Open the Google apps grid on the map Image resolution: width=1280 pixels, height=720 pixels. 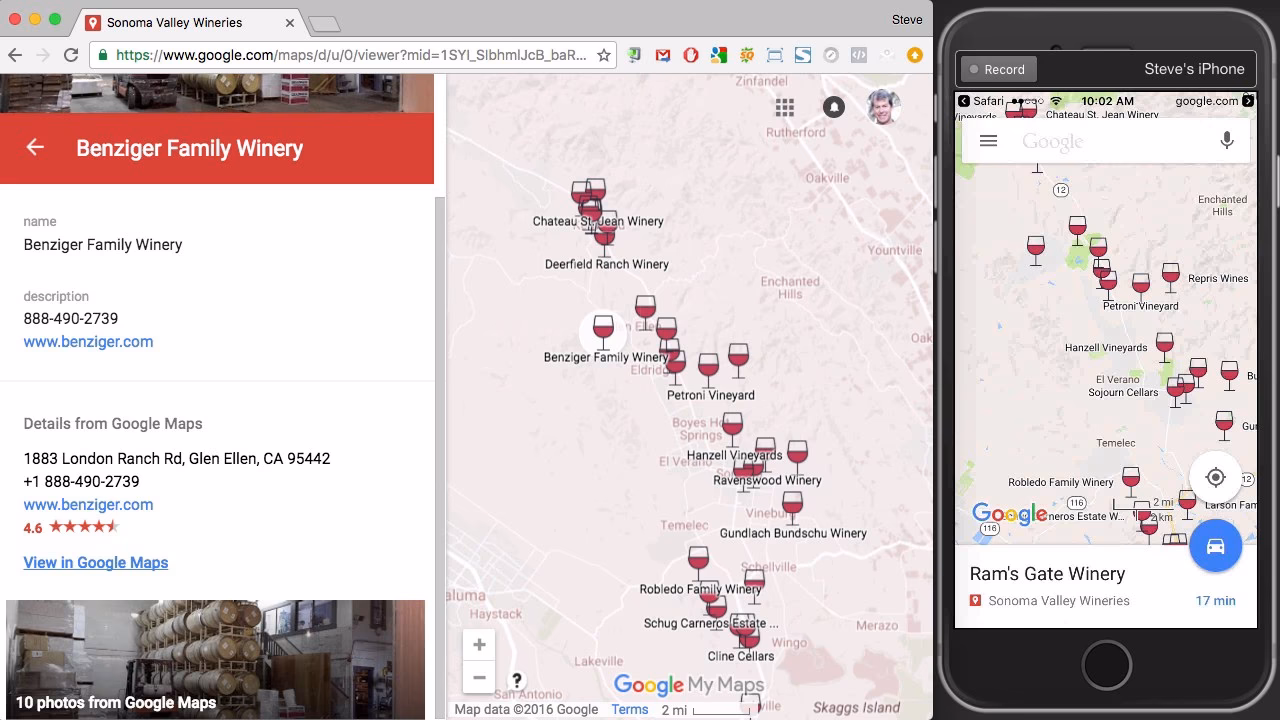pyautogui.click(x=785, y=106)
